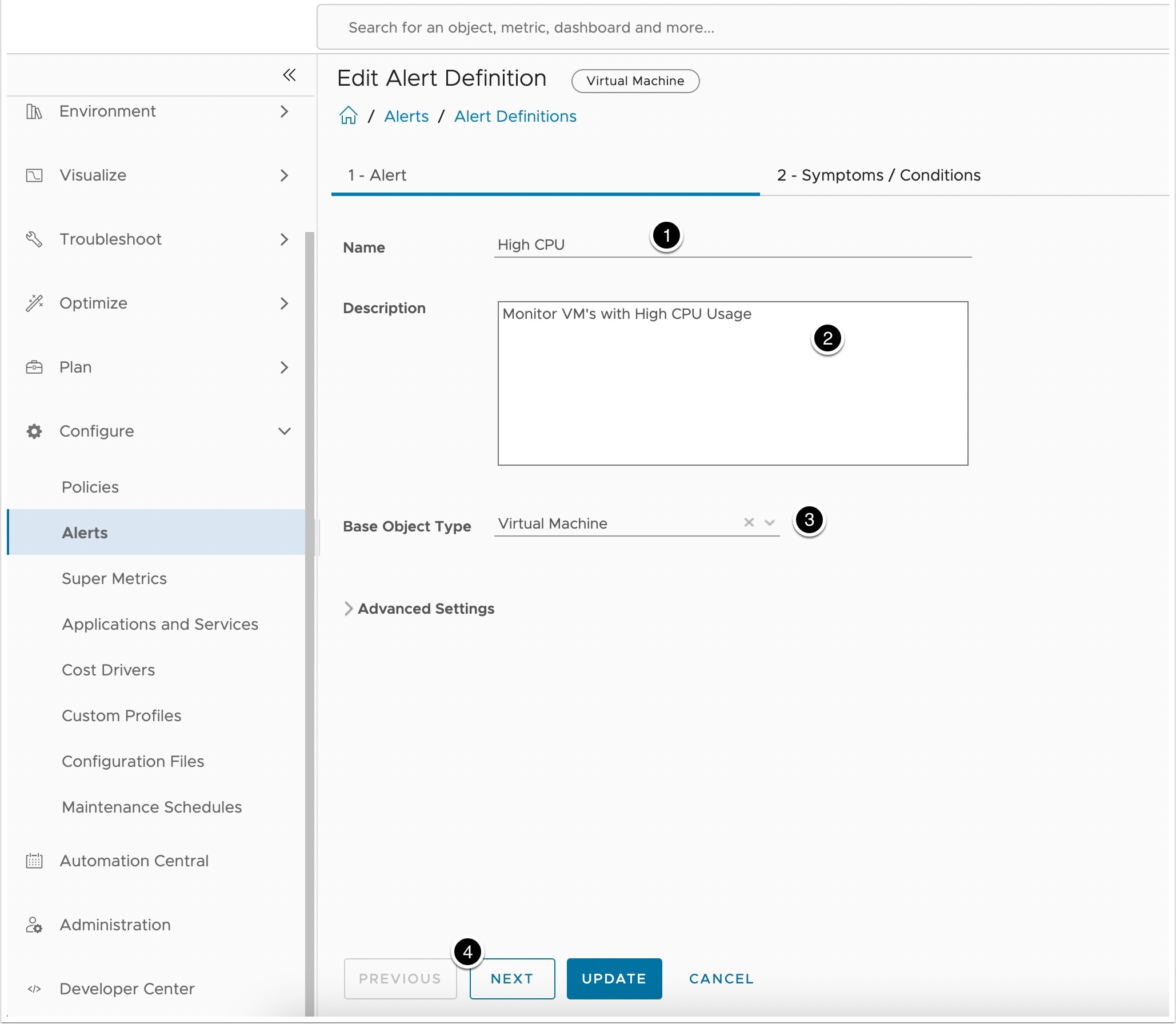The height and width of the screenshot is (1024, 1176).
Task: Collapse the left navigation sidebar
Action: point(289,75)
